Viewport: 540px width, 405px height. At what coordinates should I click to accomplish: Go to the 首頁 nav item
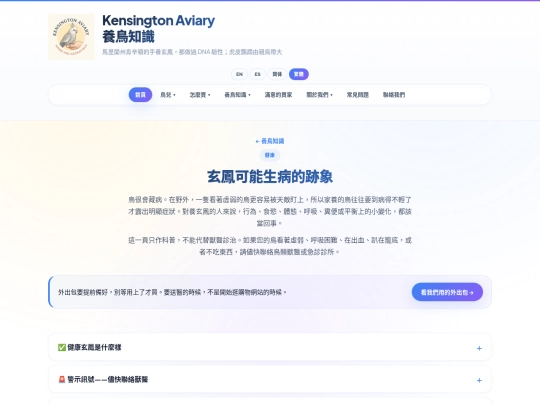(x=140, y=95)
